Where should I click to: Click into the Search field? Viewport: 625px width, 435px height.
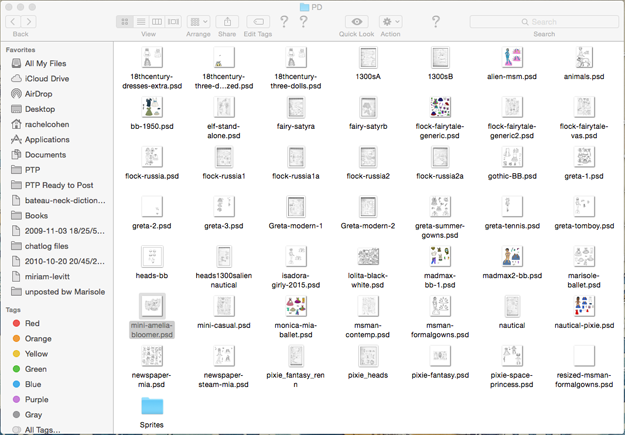(x=544, y=22)
